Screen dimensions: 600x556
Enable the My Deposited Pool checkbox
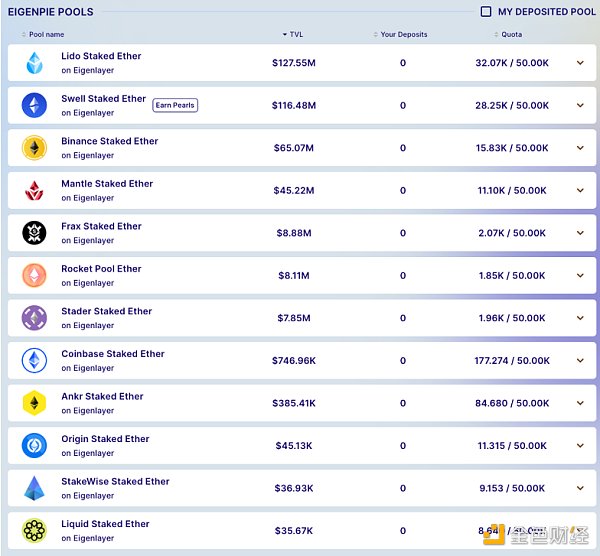point(486,12)
